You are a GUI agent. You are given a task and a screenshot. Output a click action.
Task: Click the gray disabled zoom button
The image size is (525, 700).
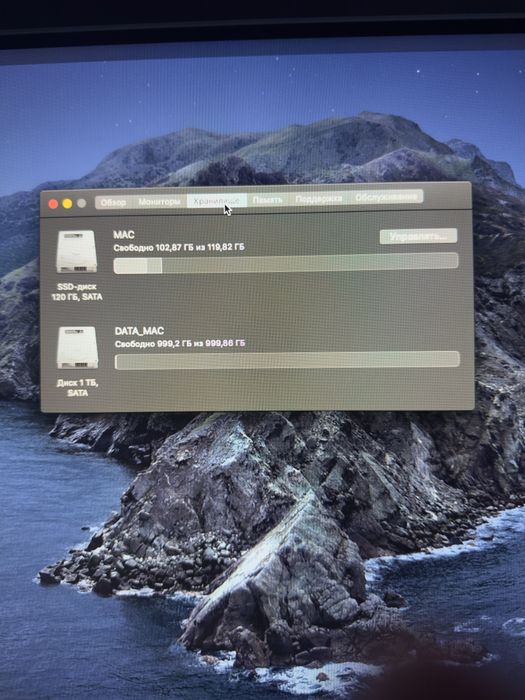[x=82, y=203]
